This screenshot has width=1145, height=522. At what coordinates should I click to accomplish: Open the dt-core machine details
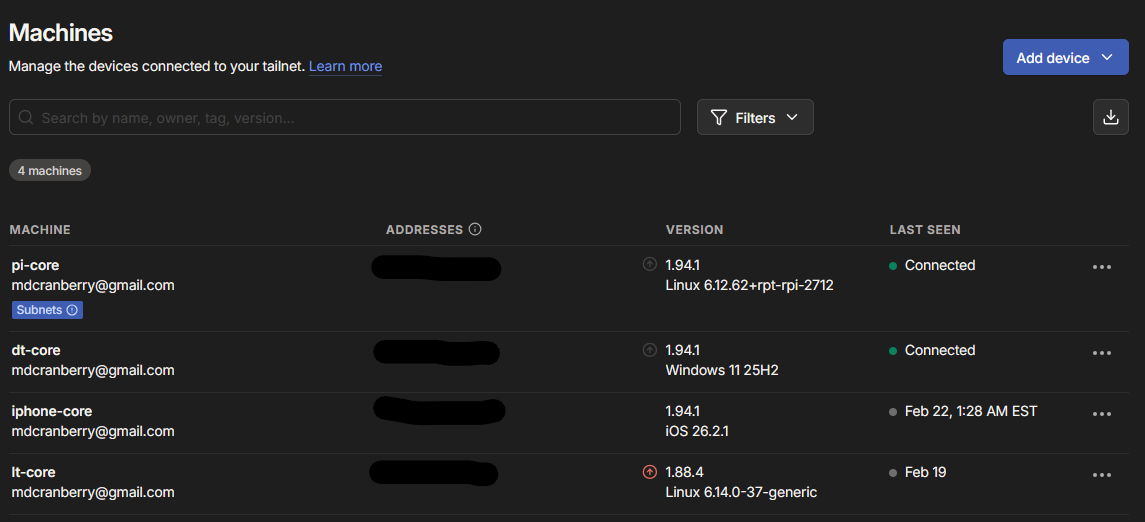(x=36, y=350)
